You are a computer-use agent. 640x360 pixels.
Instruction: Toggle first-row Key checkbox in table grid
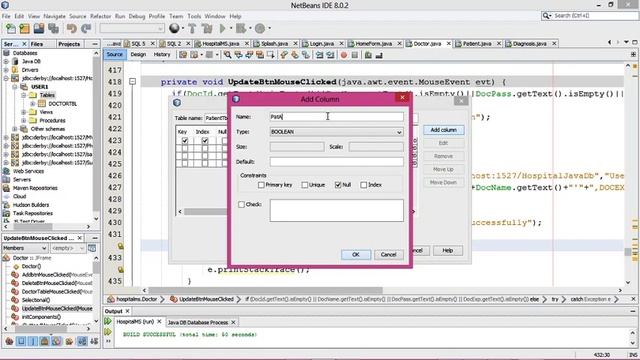tap(185, 141)
